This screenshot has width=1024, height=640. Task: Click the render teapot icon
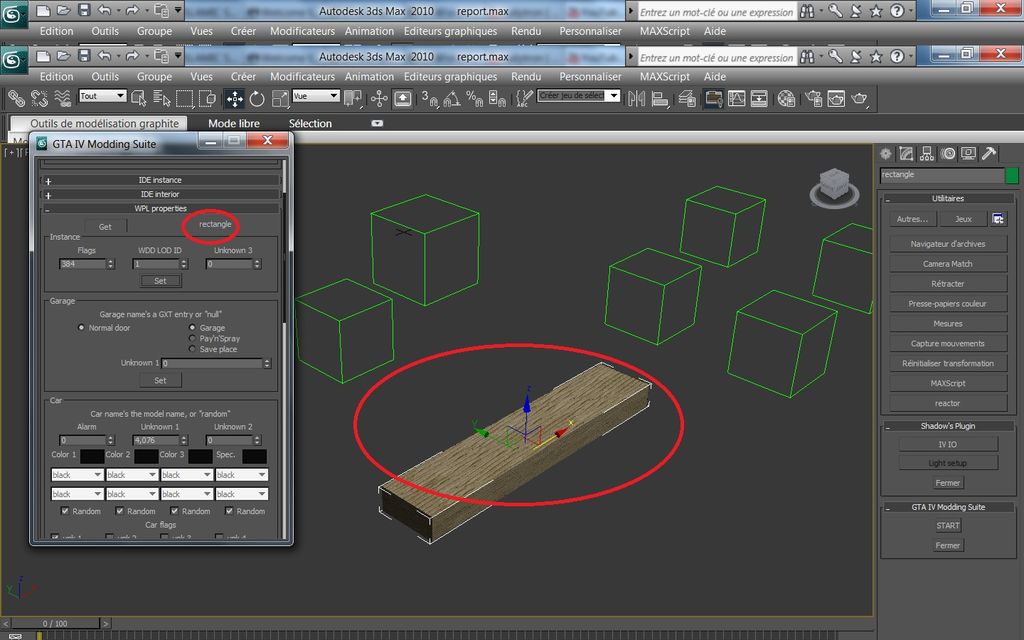click(x=859, y=99)
